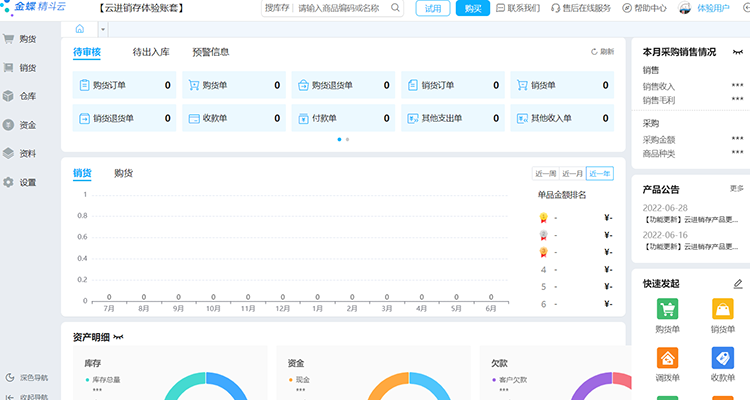Open the 仓库 sidebar module
Image resolution: width=750 pixels, height=400 pixels.
point(20,96)
